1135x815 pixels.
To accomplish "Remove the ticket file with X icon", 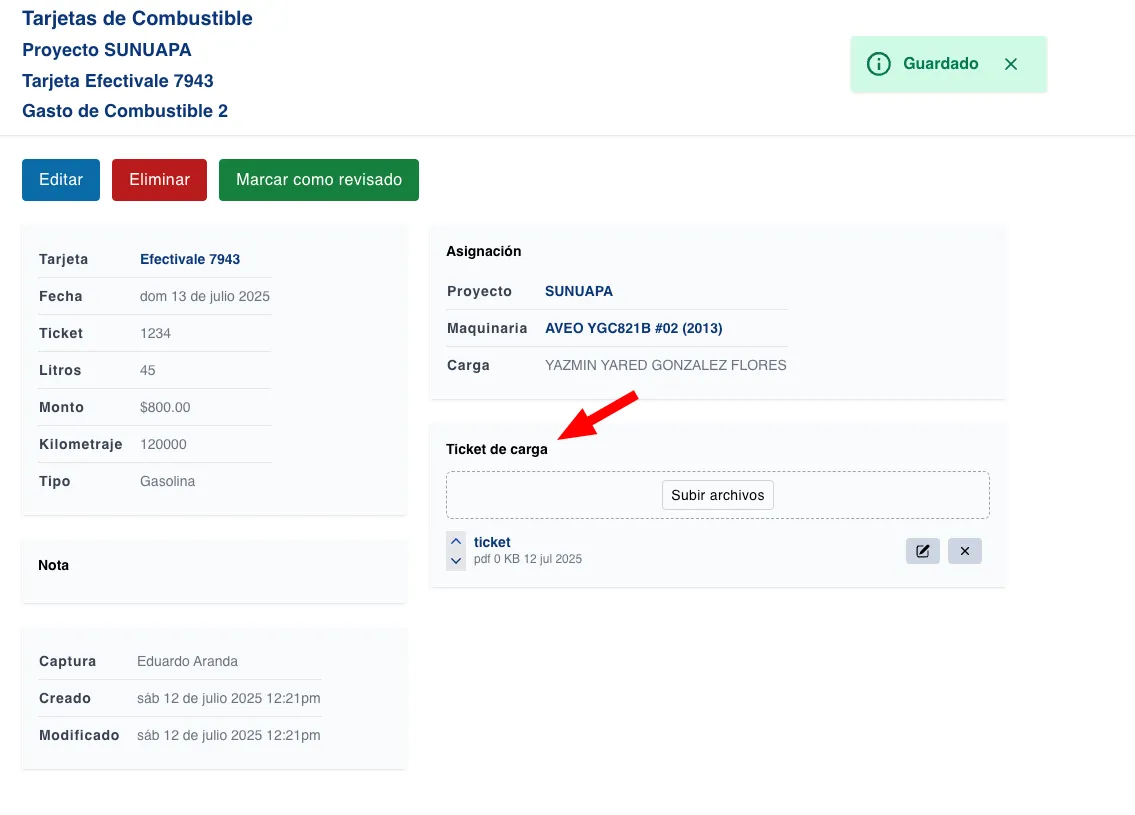I will (965, 551).
